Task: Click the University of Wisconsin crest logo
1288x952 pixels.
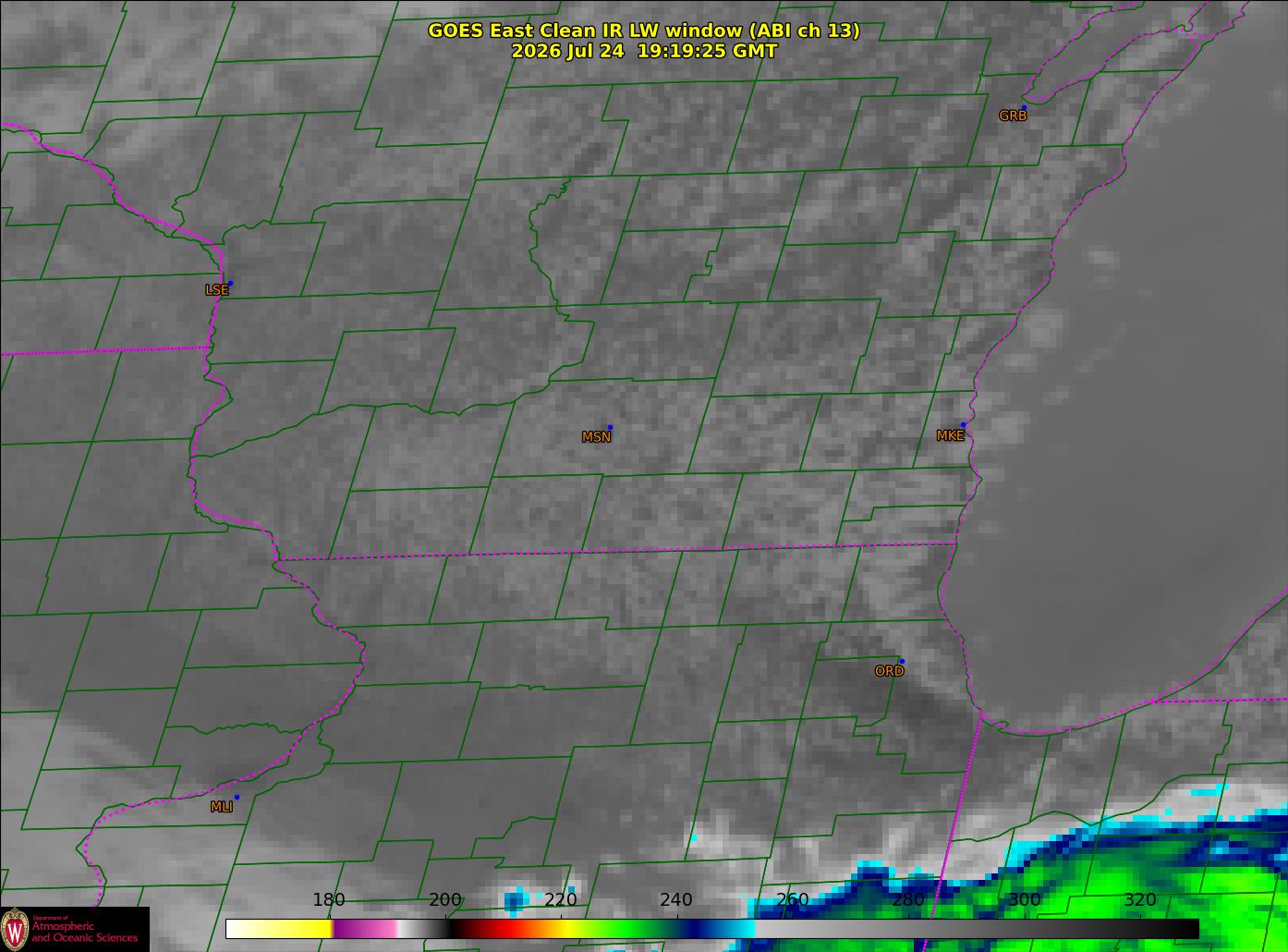Action: [x=14, y=929]
